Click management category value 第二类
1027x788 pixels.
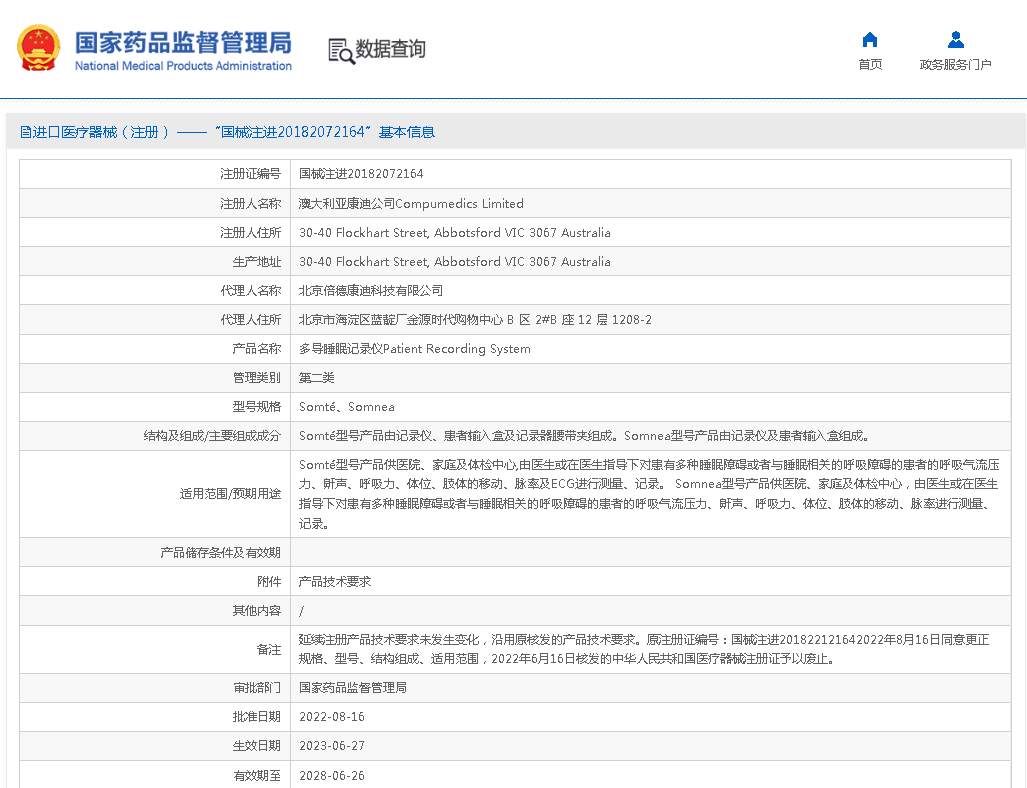(316, 377)
